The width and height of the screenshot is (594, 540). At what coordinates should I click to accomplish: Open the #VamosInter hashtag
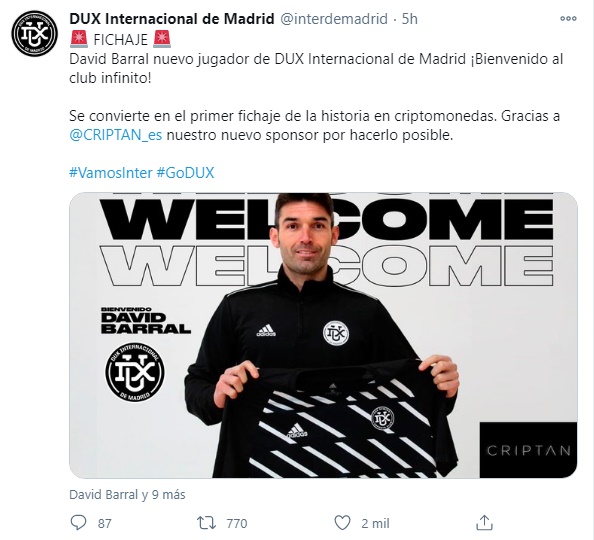(x=111, y=173)
